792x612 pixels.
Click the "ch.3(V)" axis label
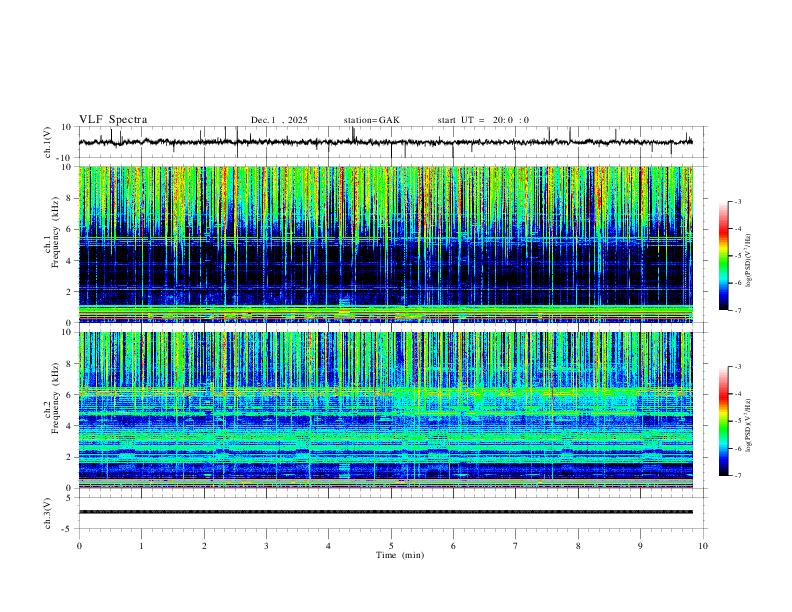click(48, 513)
